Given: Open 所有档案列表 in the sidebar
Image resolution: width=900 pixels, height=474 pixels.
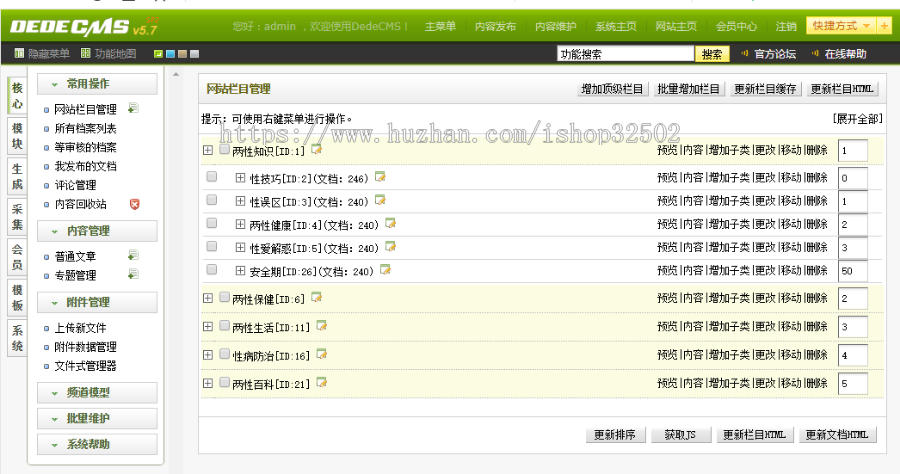Looking at the screenshot, I should click(86, 128).
